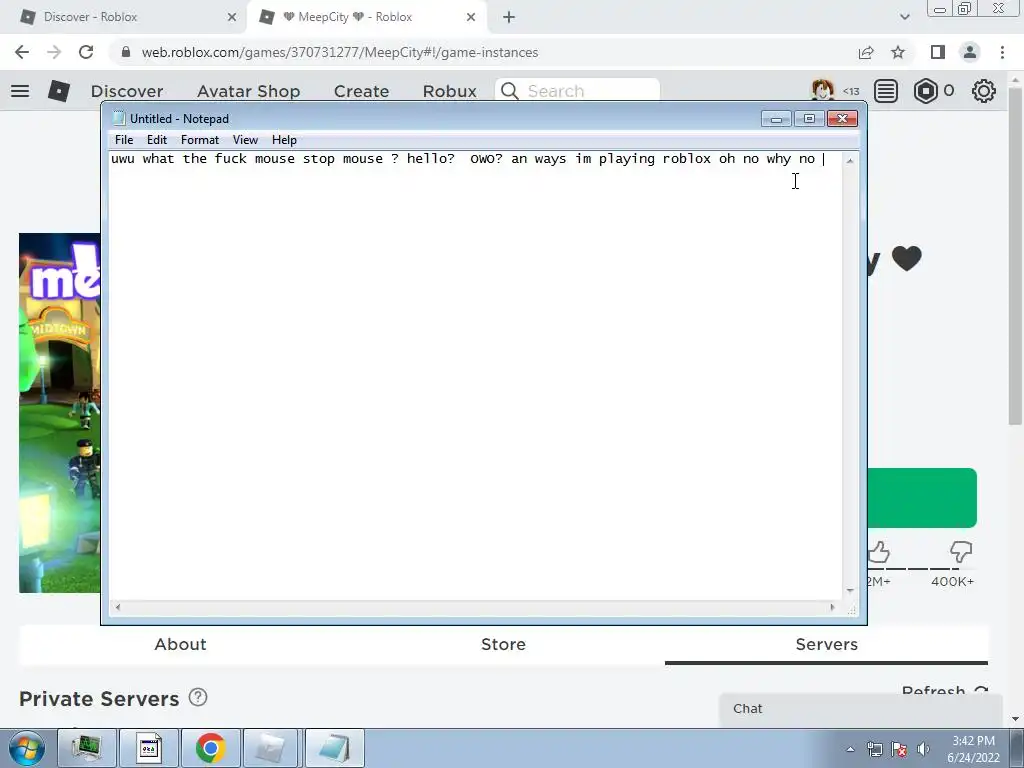
Task: Go back in Chrome
Action: click(x=22, y=52)
